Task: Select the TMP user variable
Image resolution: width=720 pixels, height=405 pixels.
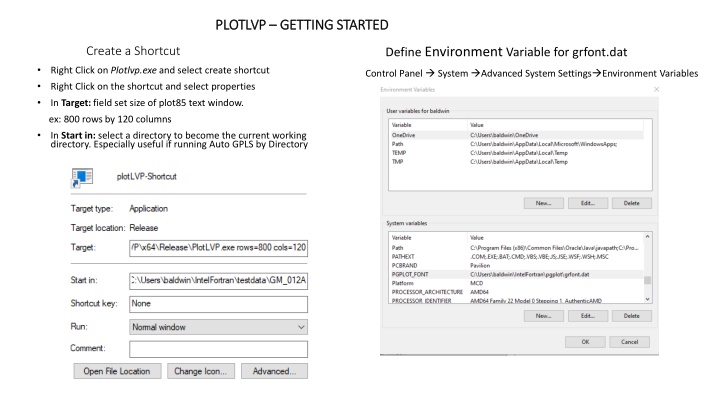Action: coord(516,162)
